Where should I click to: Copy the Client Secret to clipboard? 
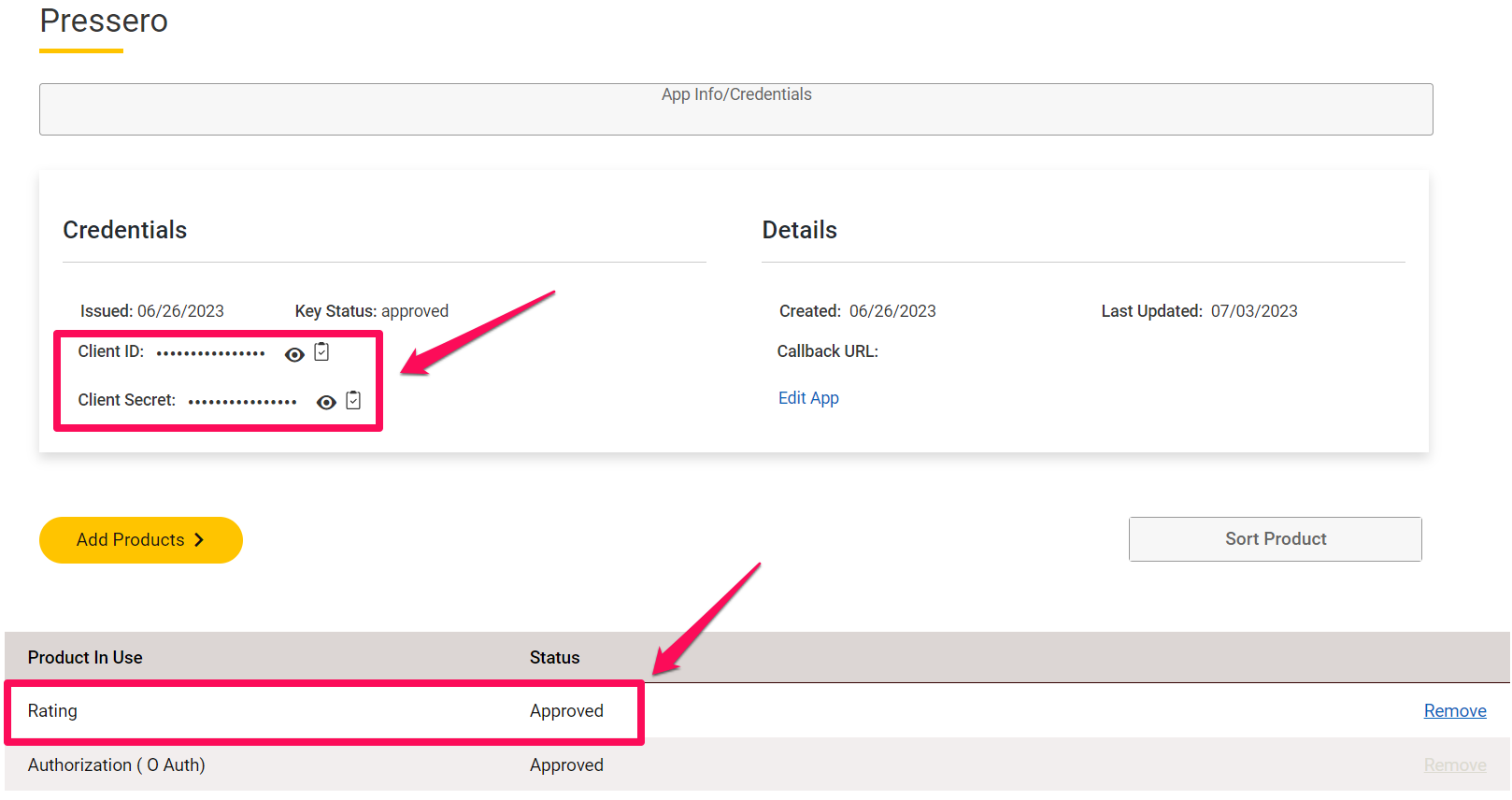click(353, 400)
